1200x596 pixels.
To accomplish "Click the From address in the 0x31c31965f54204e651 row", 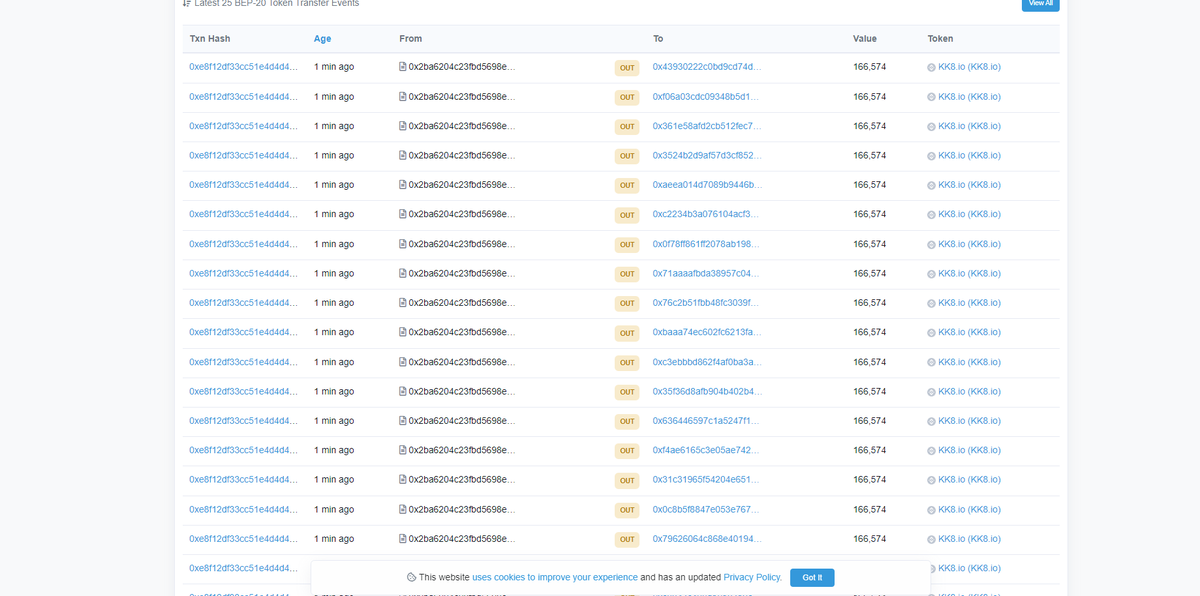I will (462, 480).
